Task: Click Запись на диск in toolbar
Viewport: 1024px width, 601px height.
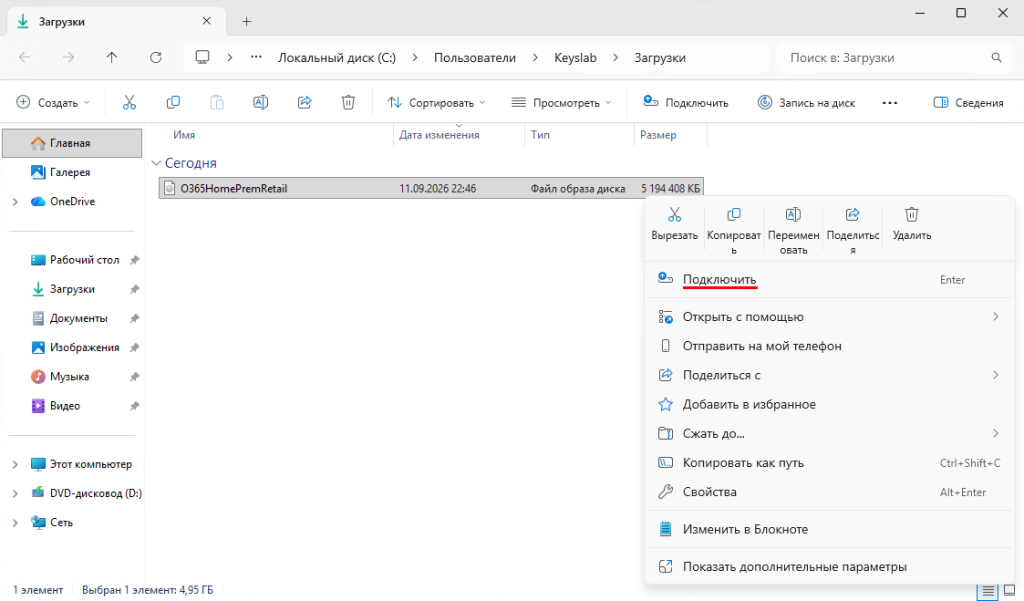Action: coord(807,103)
